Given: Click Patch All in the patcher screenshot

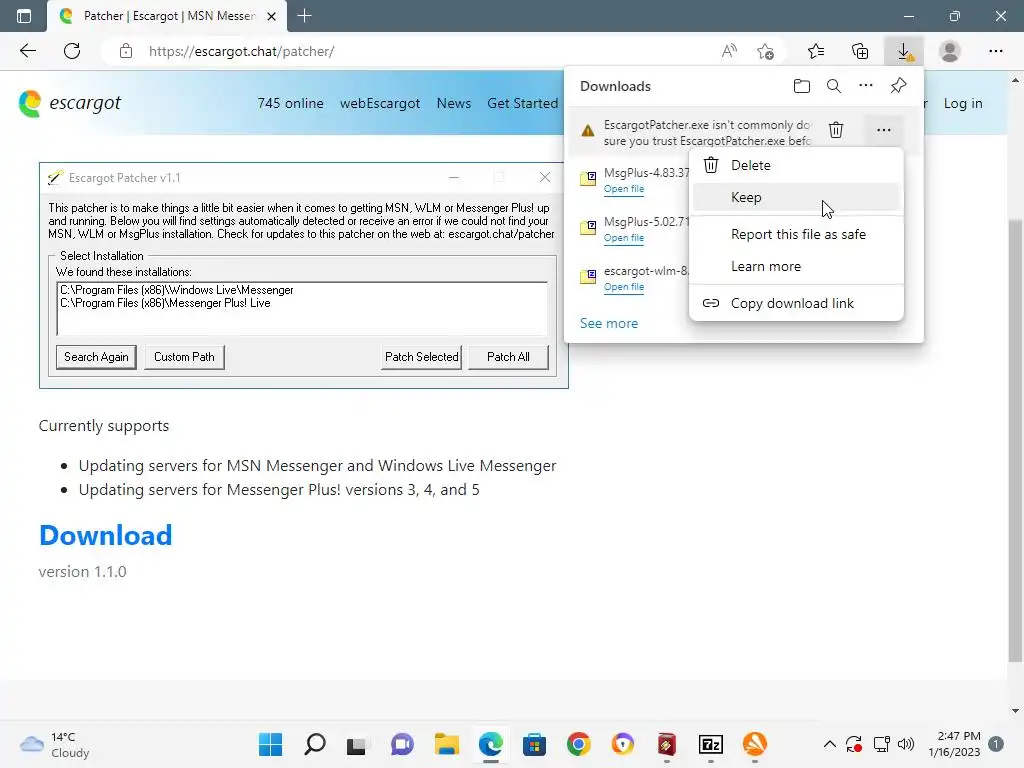Looking at the screenshot, I should pyautogui.click(x=508, y=357).
